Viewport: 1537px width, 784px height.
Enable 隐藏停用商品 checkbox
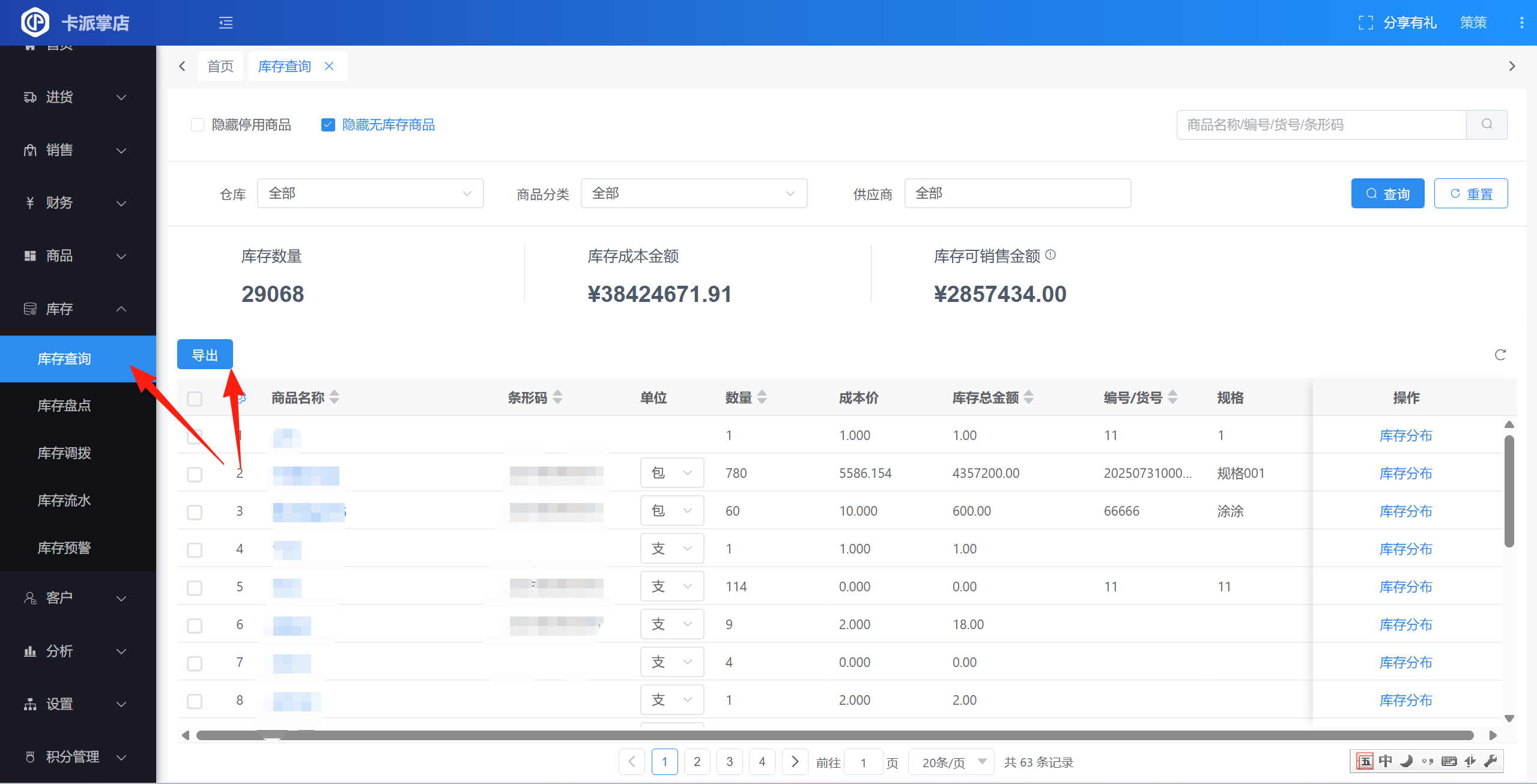coord(198,125)
